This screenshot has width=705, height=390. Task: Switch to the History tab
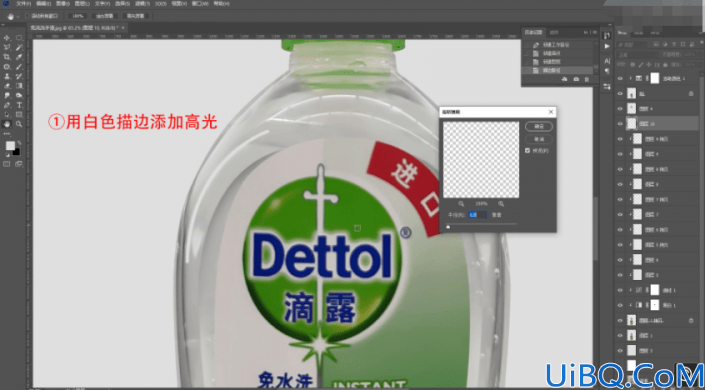pyautogui.click(x=534, y=32)
